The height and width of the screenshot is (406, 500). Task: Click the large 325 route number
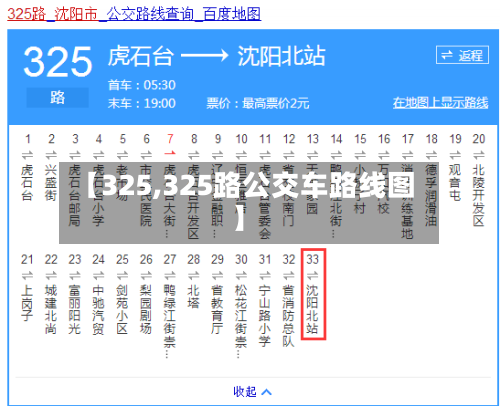tap(57, 62)
